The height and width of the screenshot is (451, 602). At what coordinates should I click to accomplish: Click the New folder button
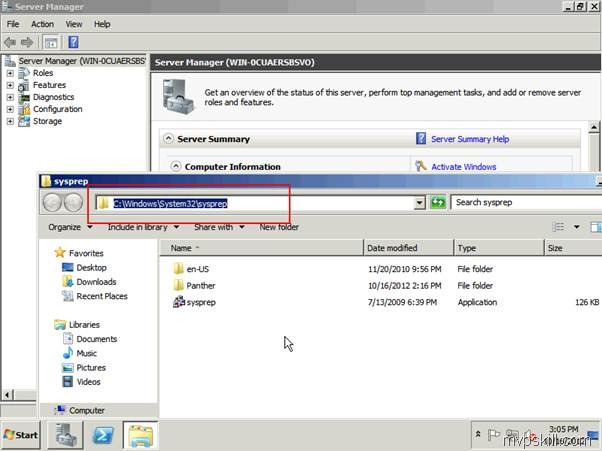(x=279, y=227)
